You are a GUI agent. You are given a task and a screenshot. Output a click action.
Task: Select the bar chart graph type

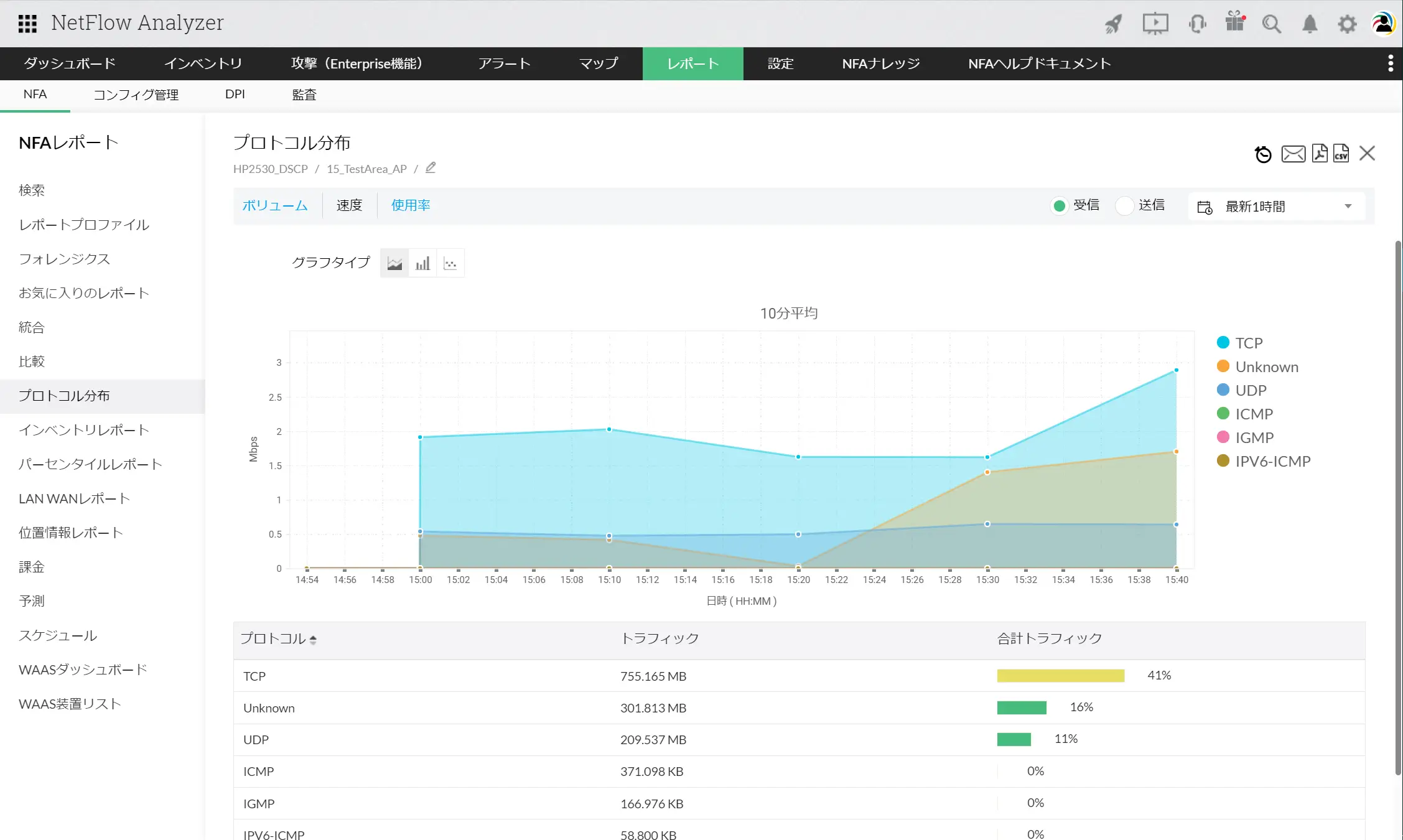click(x=422, y=263)
